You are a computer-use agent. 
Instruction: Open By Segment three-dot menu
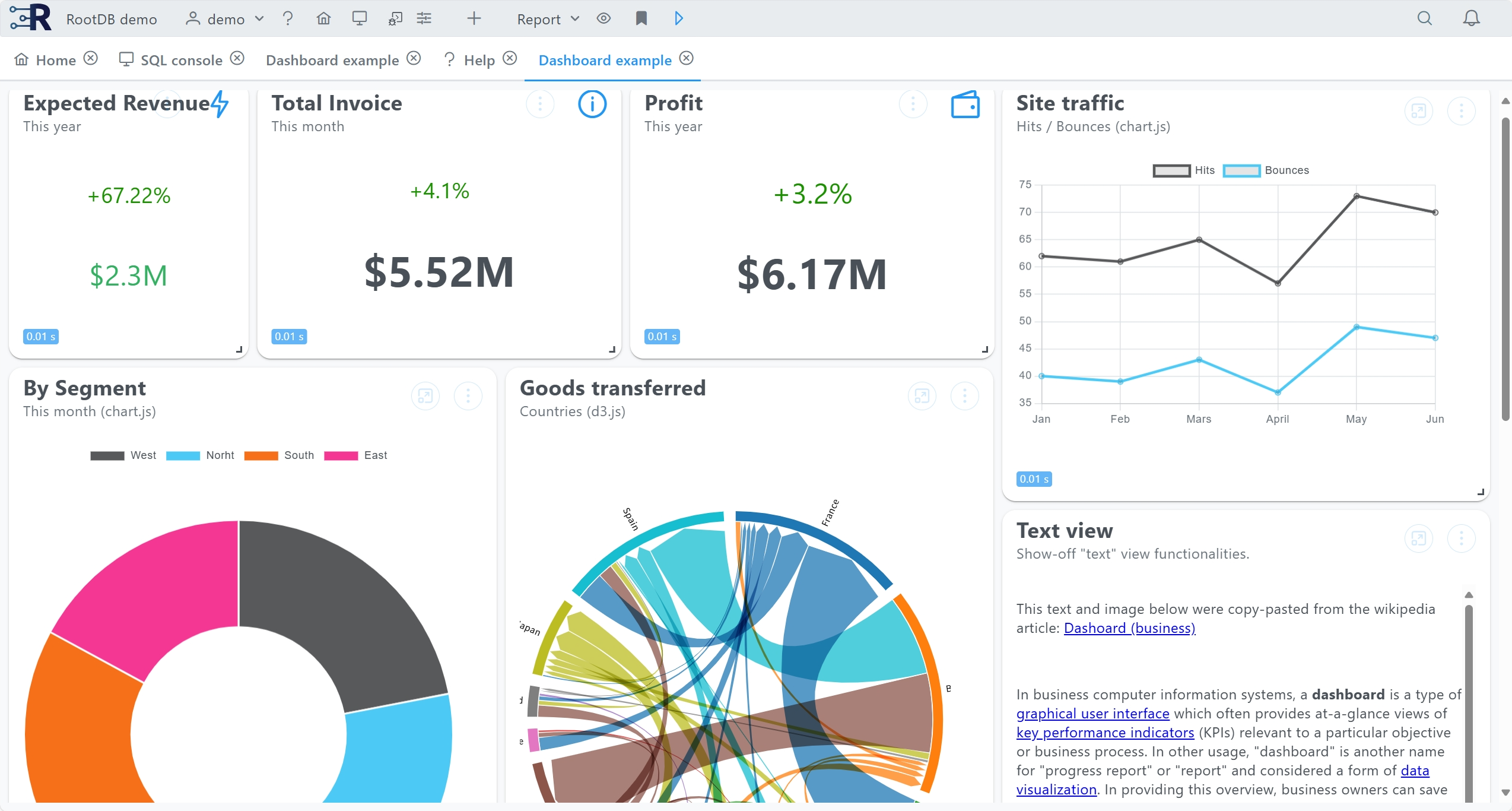468,395
